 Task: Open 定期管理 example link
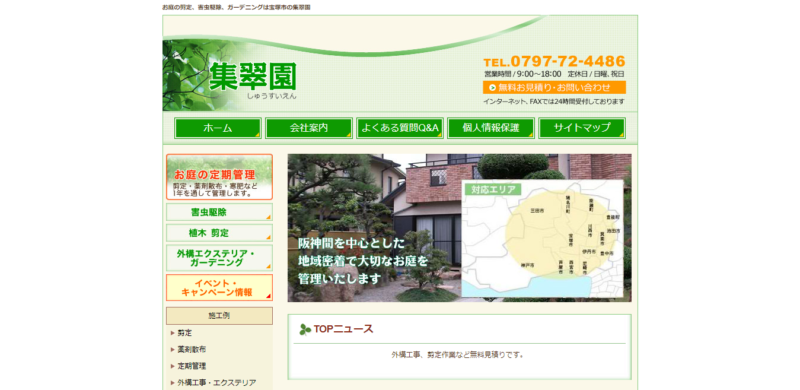click(x=192, y=366)
